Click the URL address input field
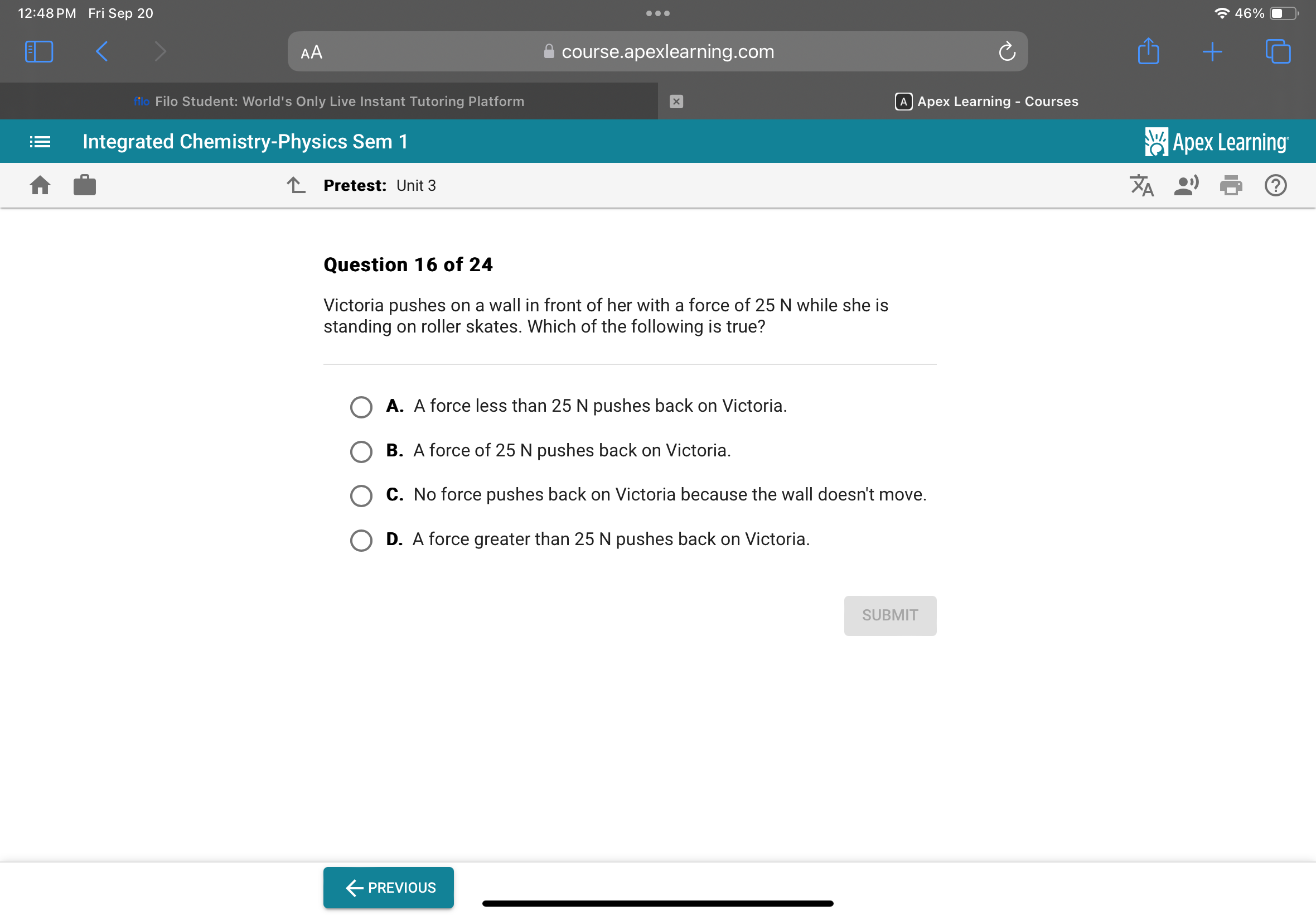Screen dimensions: 1316x915 click(658, 52)
